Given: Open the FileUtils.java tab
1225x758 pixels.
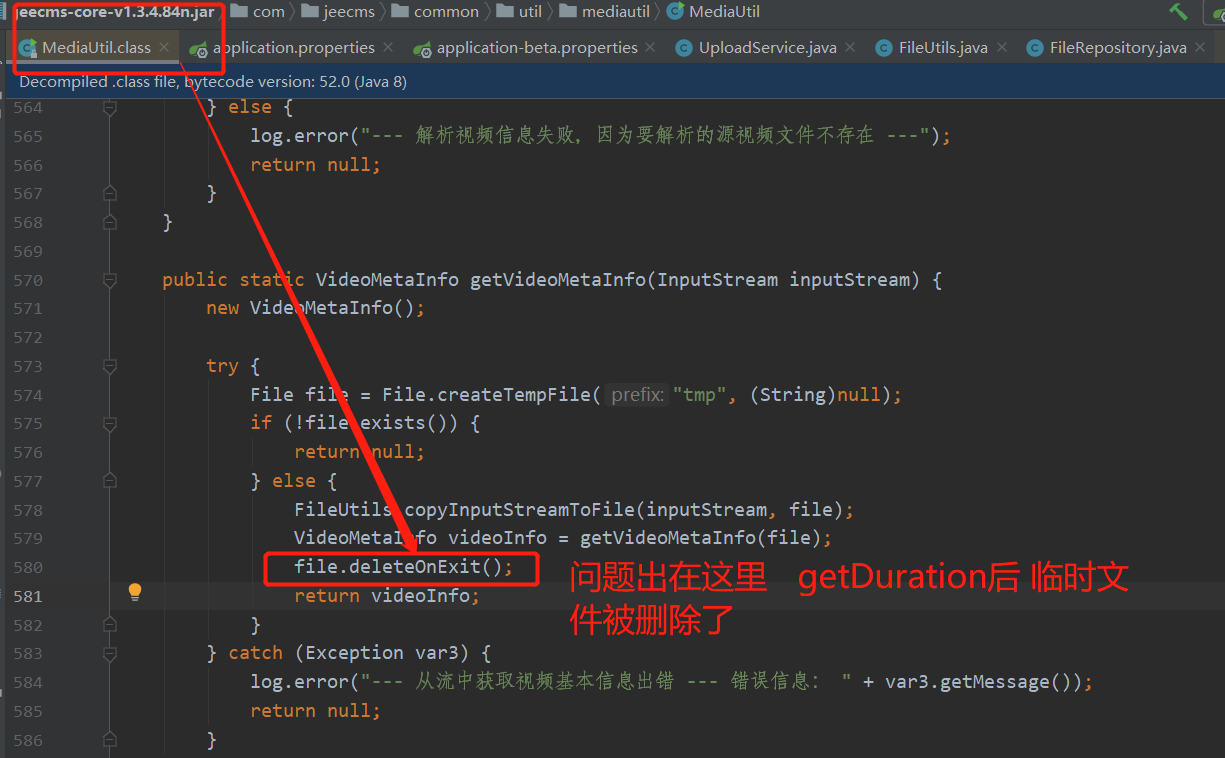Looking at the screenshot, I should tap(942, 48).
